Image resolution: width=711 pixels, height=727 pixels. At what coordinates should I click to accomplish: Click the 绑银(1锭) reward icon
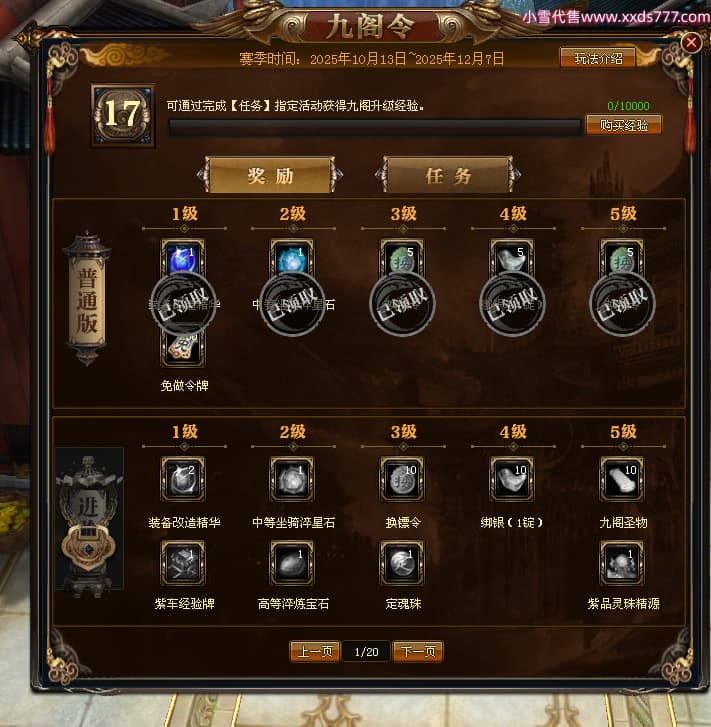pos(512,479)
